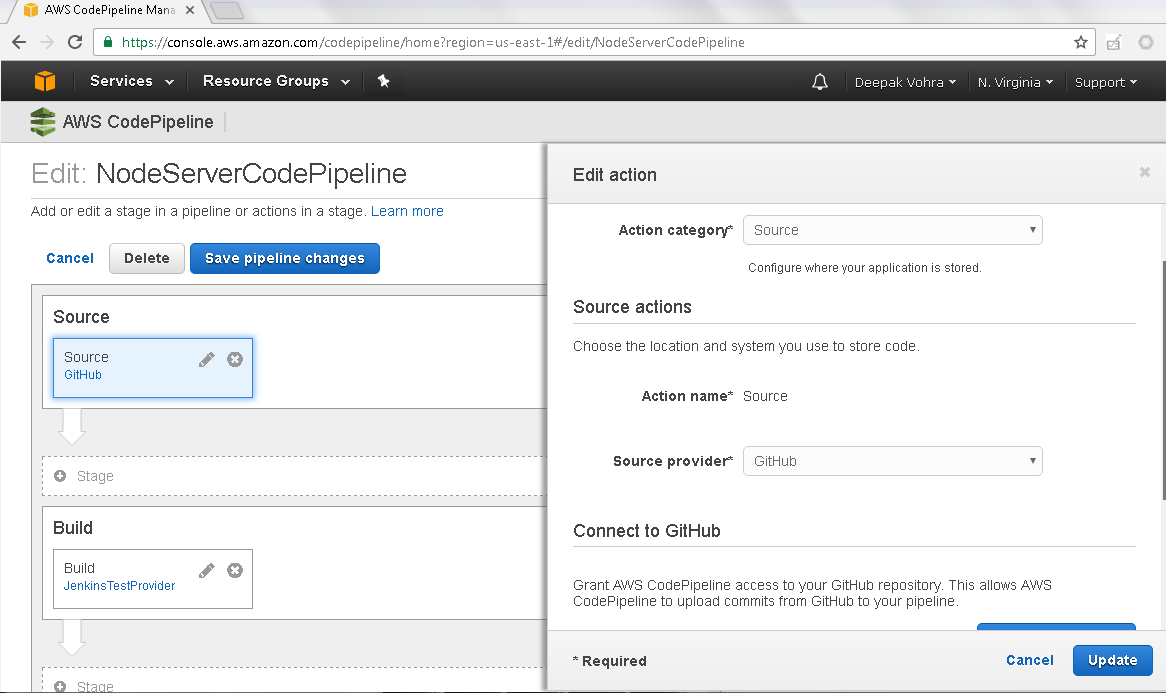This screenshot has width=1166, height=693.
Task: View site security lock information
Action: point(108,42)
